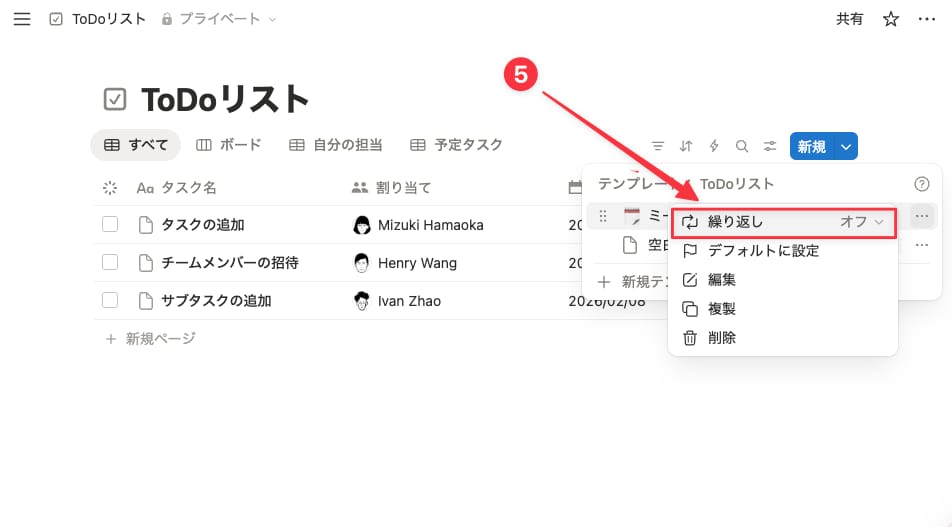Switch to the ボード view tab

[x=229, y=145]
